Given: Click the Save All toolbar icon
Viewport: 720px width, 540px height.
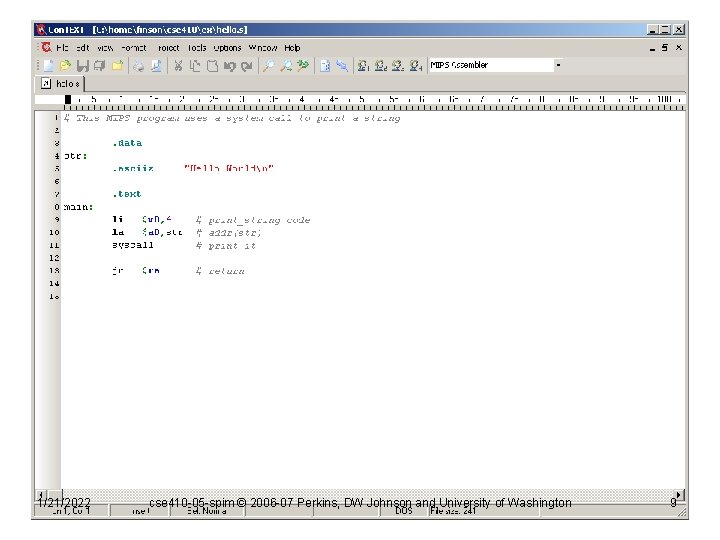Looking at the screenshot, I should [x=100, y=66].
